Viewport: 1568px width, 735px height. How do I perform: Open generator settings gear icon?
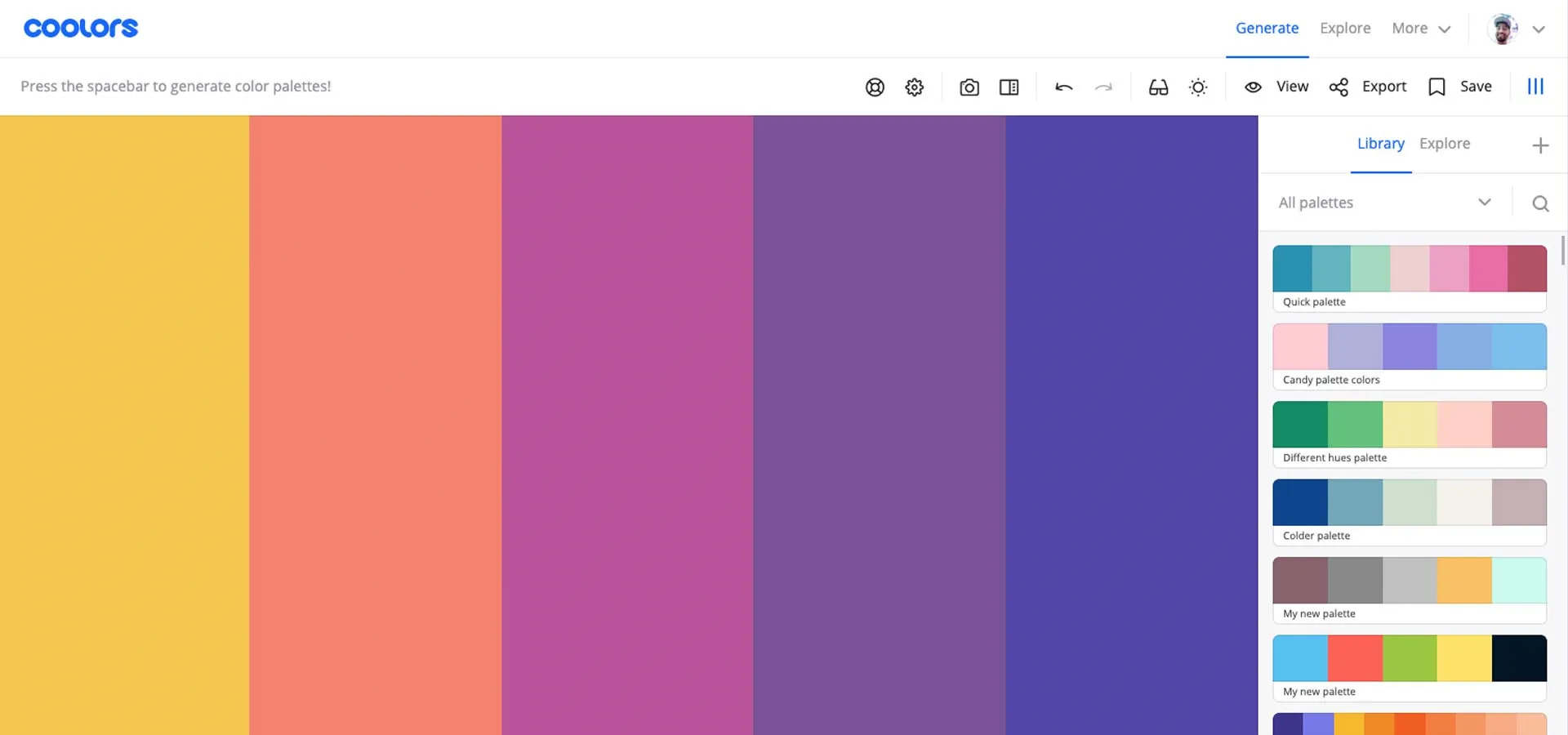pos(915,87)
